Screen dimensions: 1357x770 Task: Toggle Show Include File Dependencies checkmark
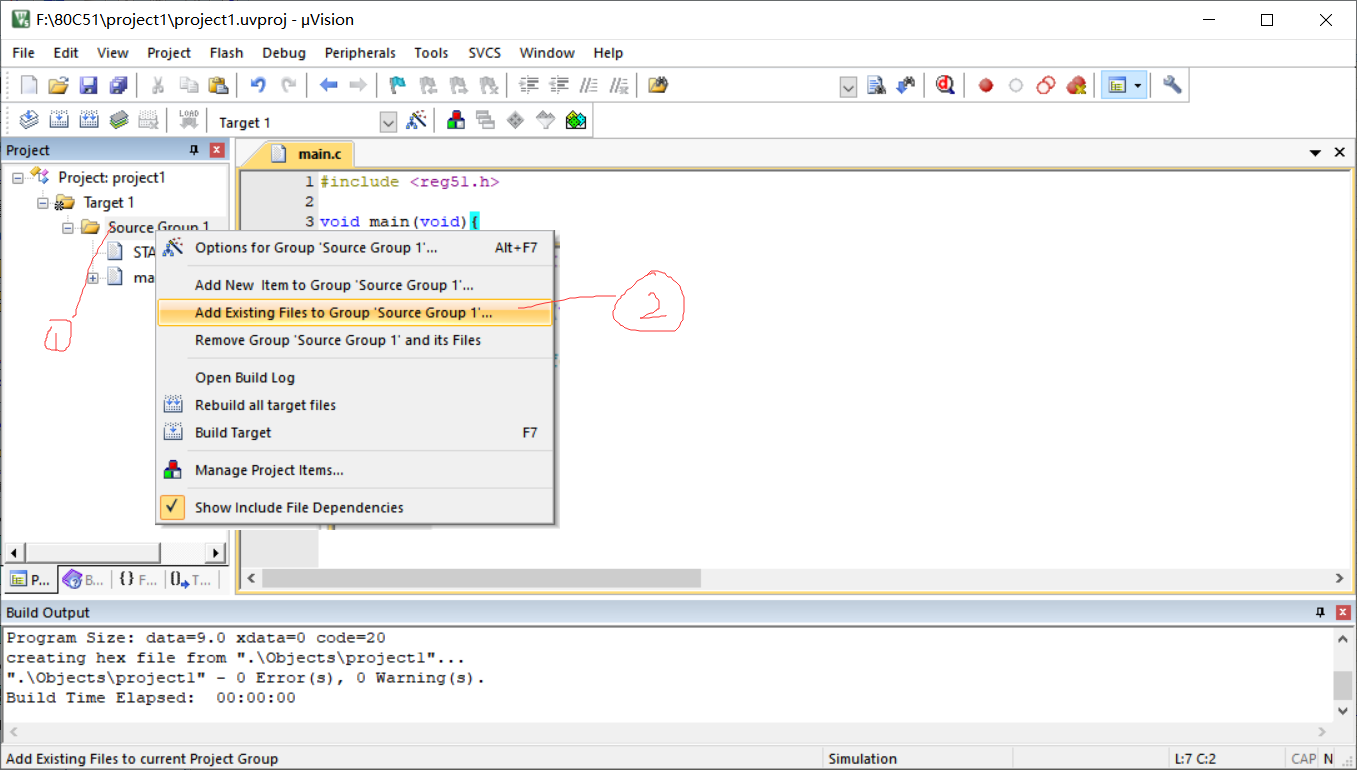pyautogui.click(x=174, y=507)
